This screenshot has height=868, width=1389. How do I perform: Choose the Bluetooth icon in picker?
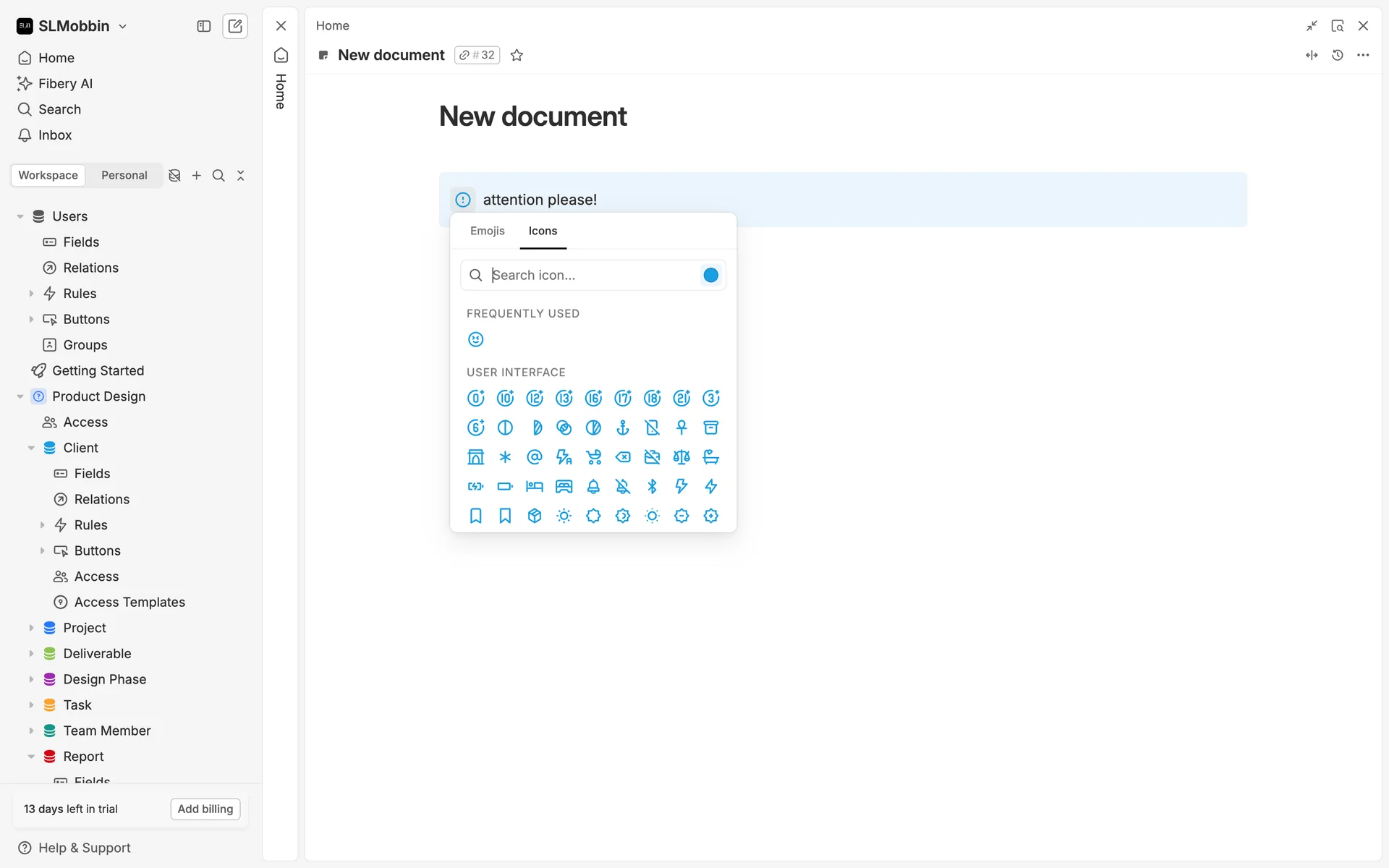(652, 486)
